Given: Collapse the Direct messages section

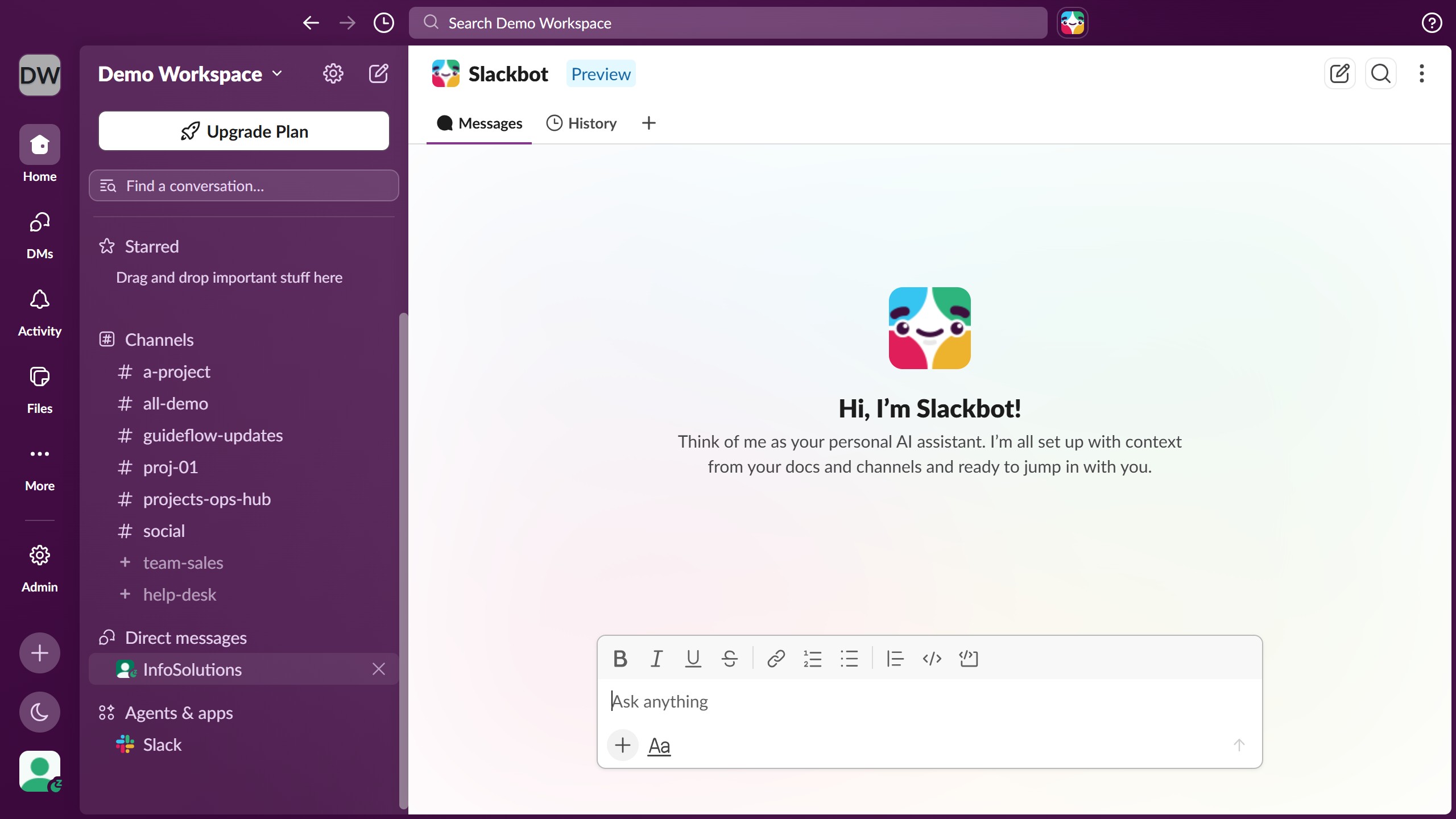Looking at the screenshot, I should click(185, 638).
